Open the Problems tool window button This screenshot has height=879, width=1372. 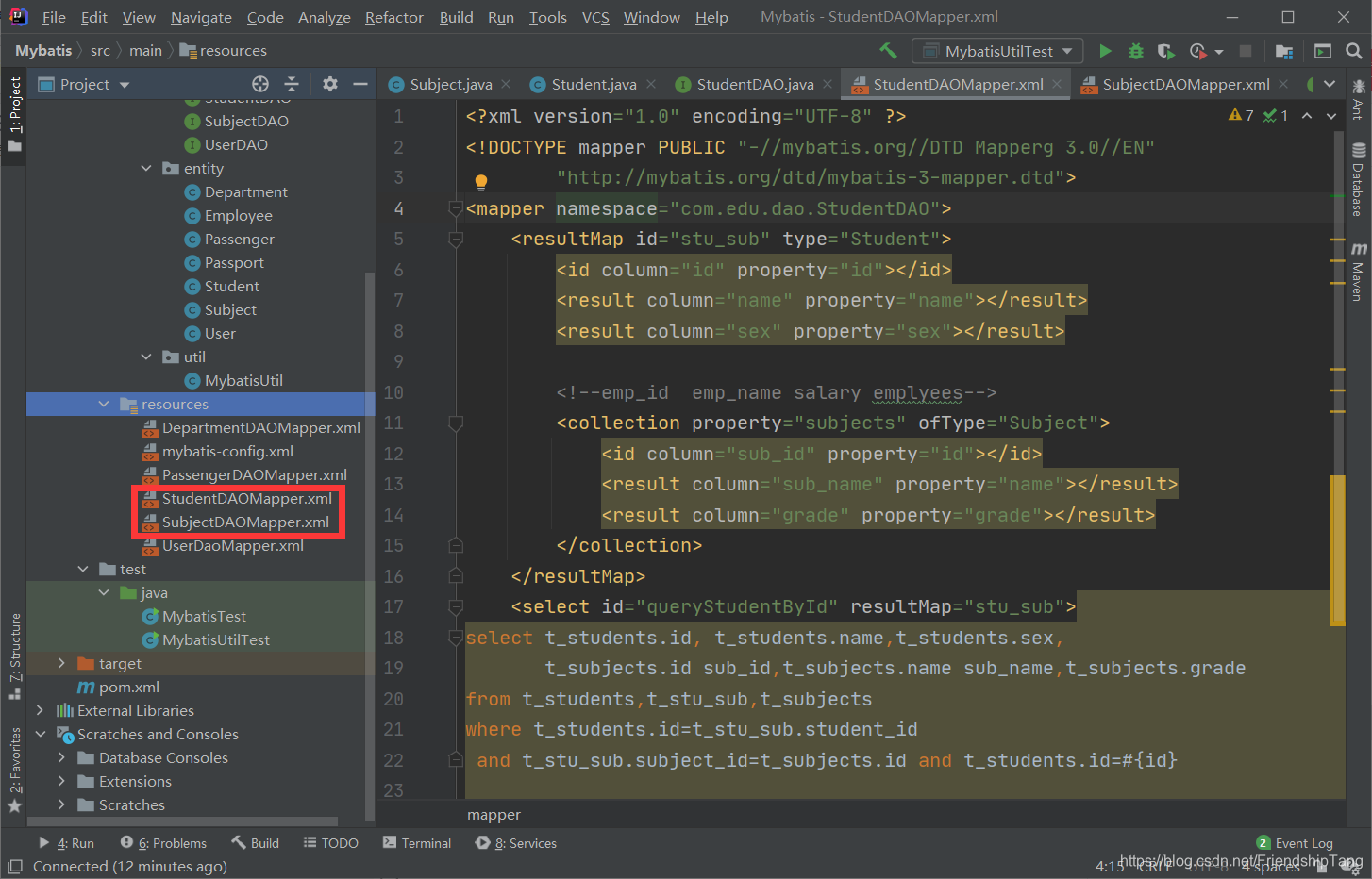pos(163,843)
